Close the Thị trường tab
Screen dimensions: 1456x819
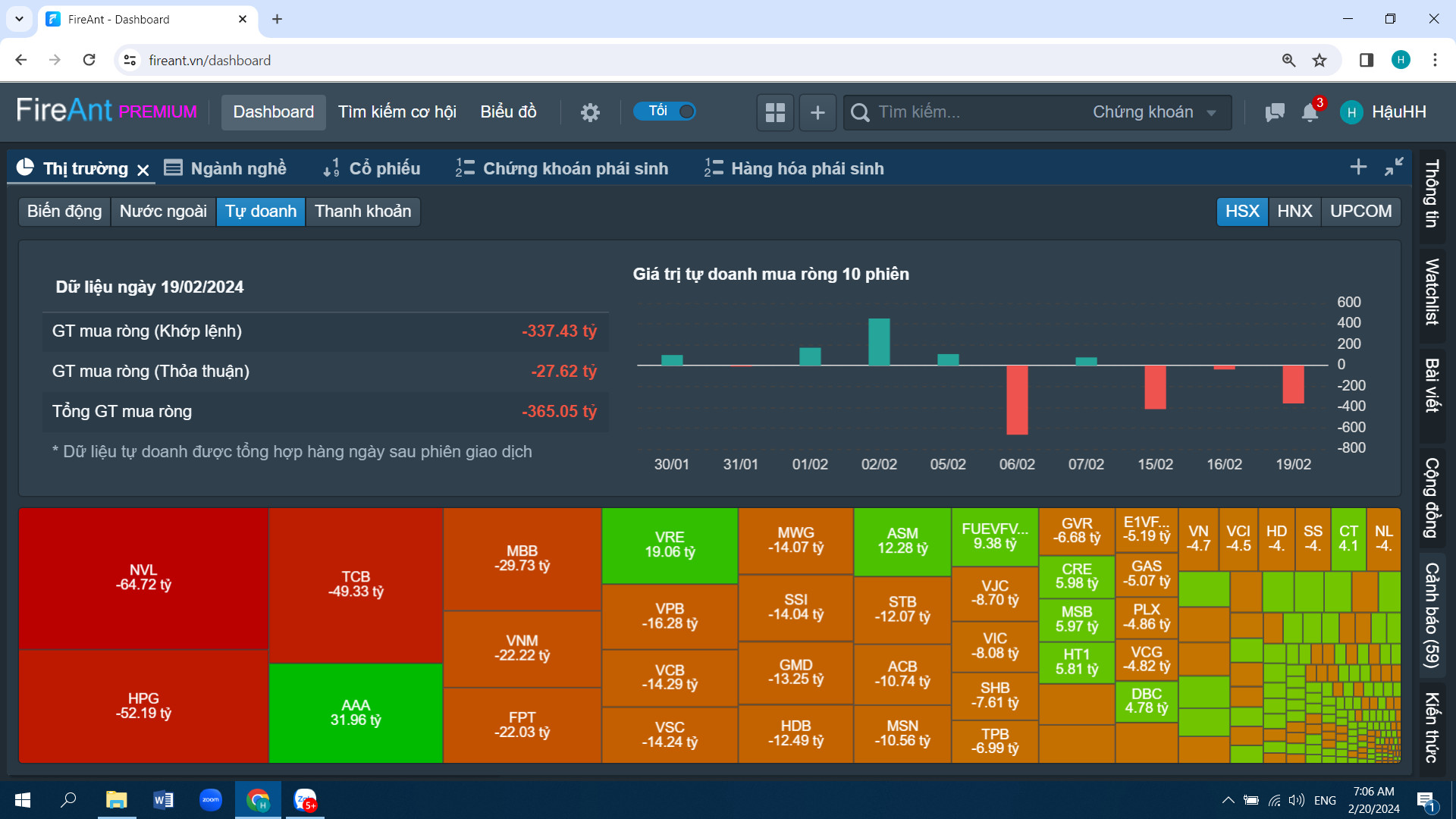point(143,170)
